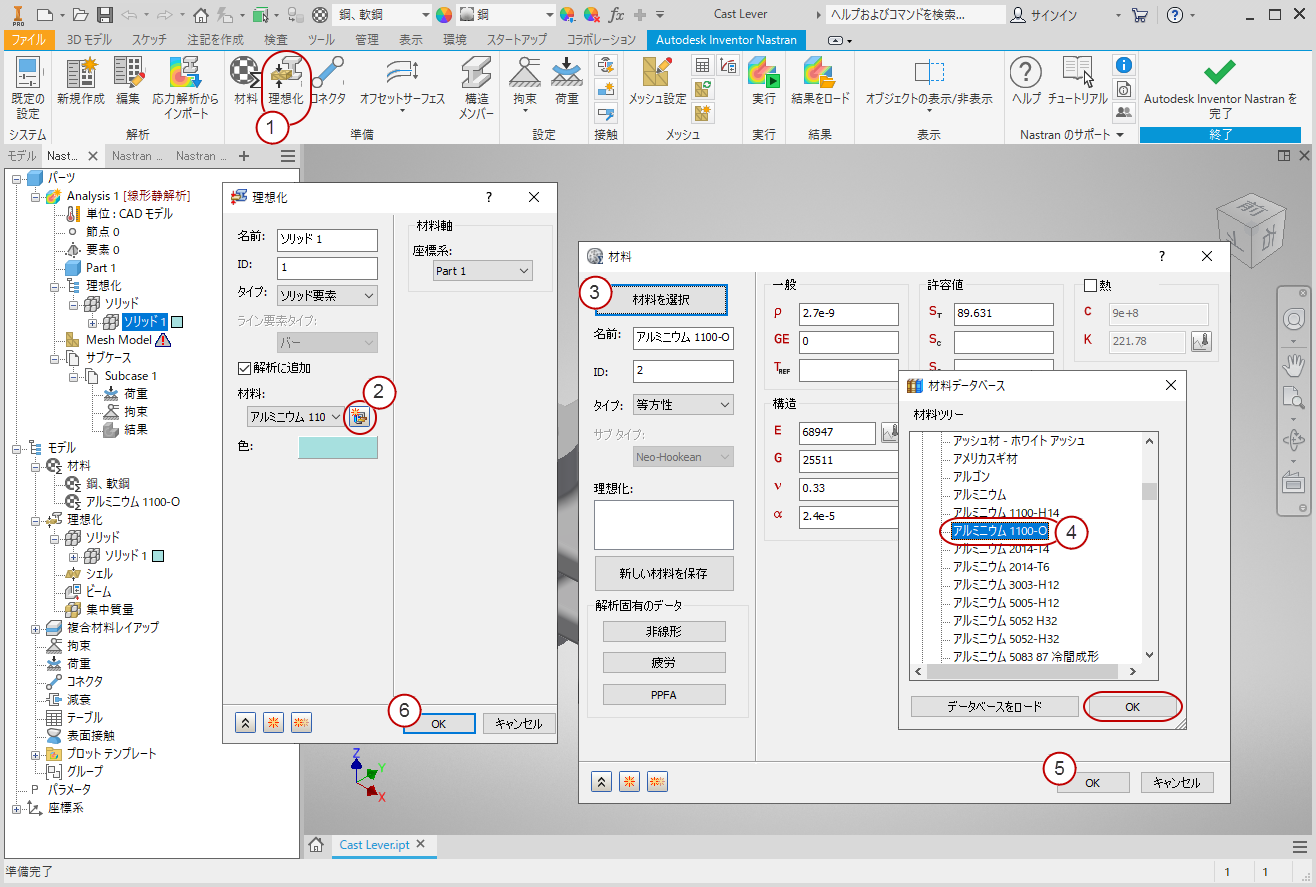Collapse the サブケース tree node

pyautogui.click(x=55, y=358)
